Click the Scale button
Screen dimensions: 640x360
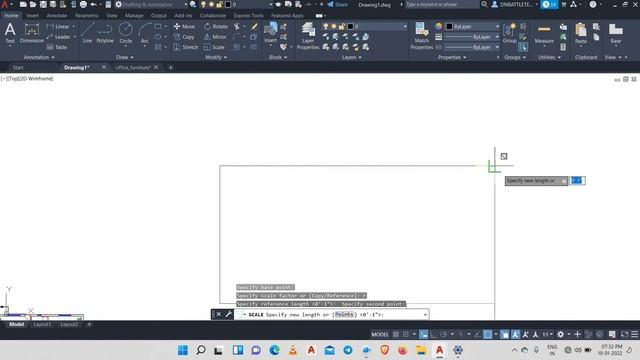tap(214, 47)
